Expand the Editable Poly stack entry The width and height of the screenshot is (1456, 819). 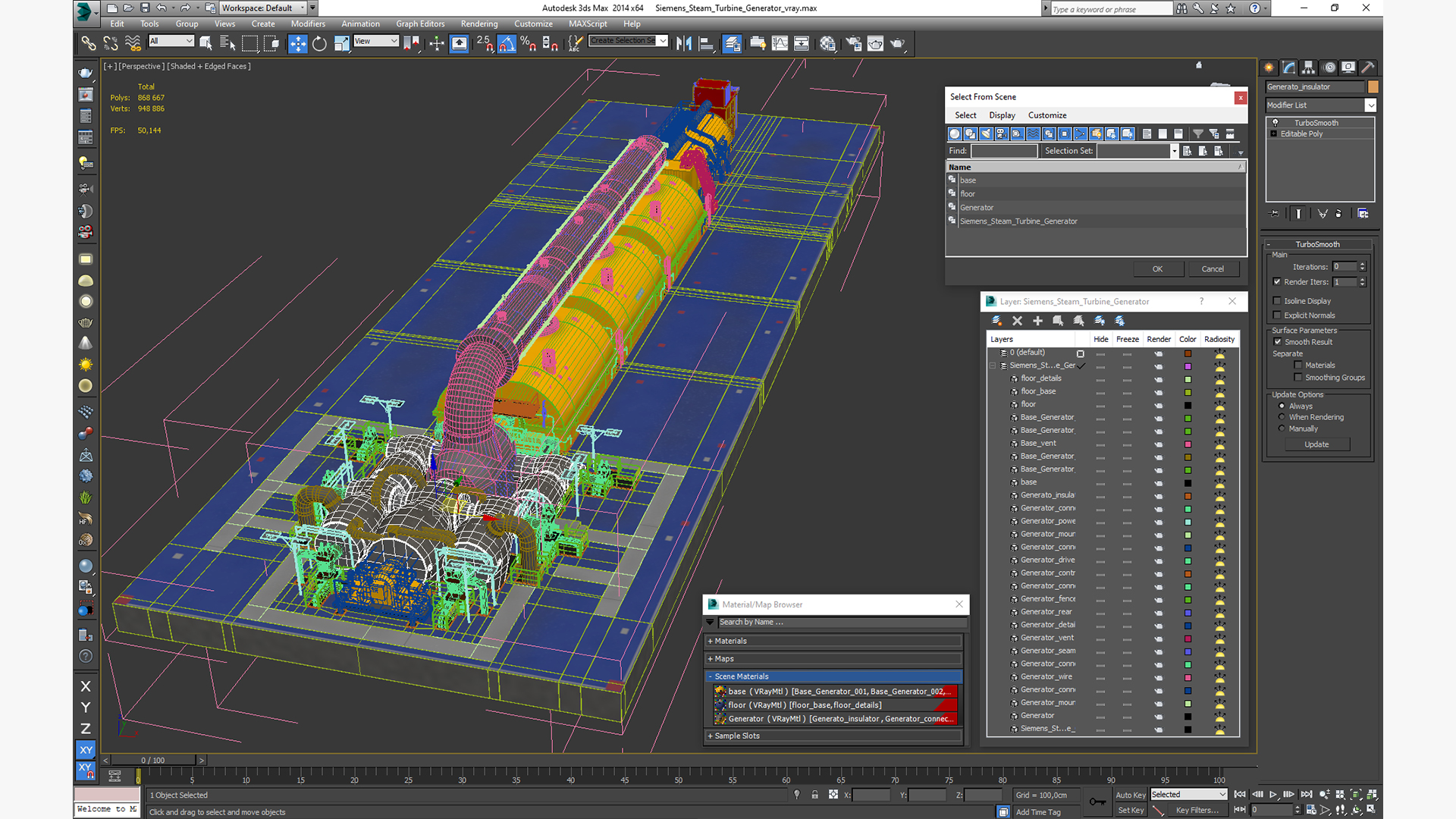(1274, 134)
